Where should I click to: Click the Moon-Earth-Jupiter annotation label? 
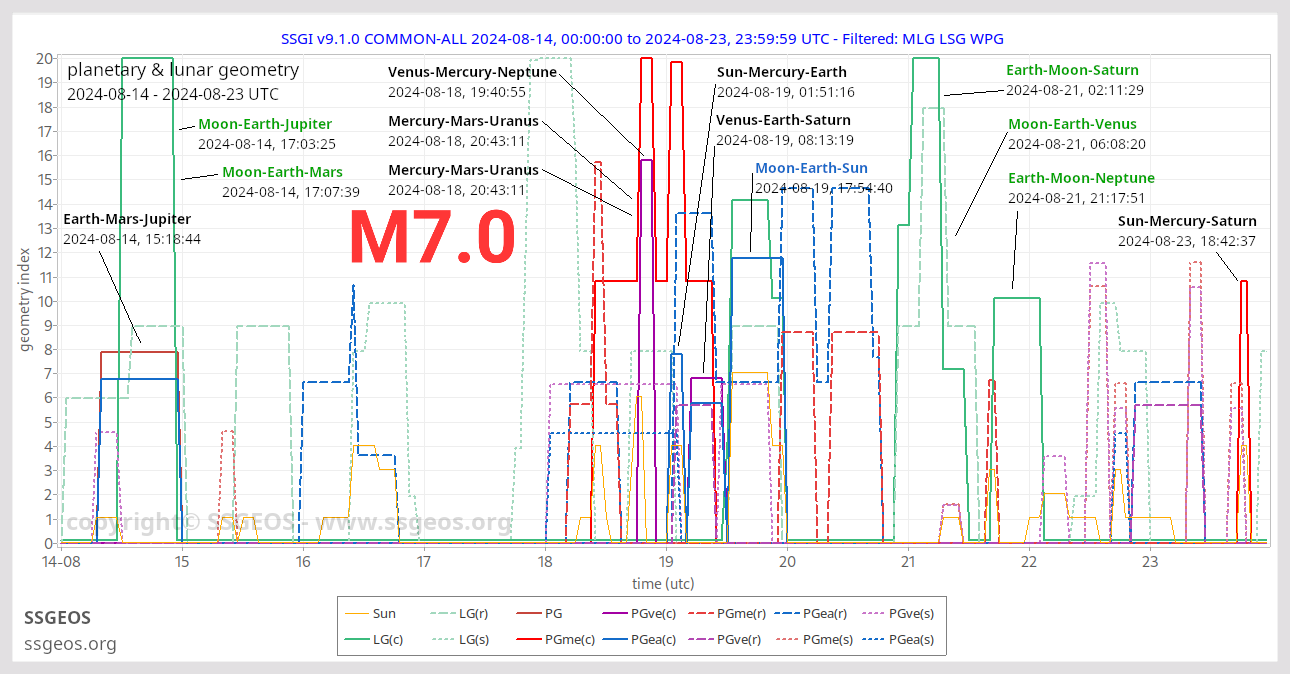coord(265,123)
